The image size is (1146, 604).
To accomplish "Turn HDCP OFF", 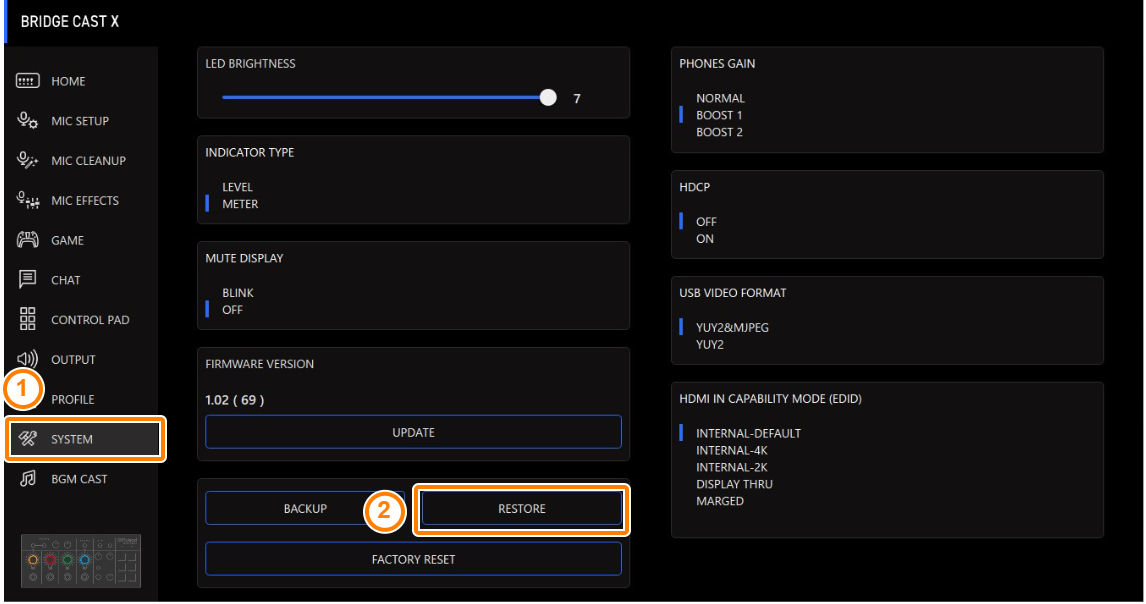I will point(706,222).
